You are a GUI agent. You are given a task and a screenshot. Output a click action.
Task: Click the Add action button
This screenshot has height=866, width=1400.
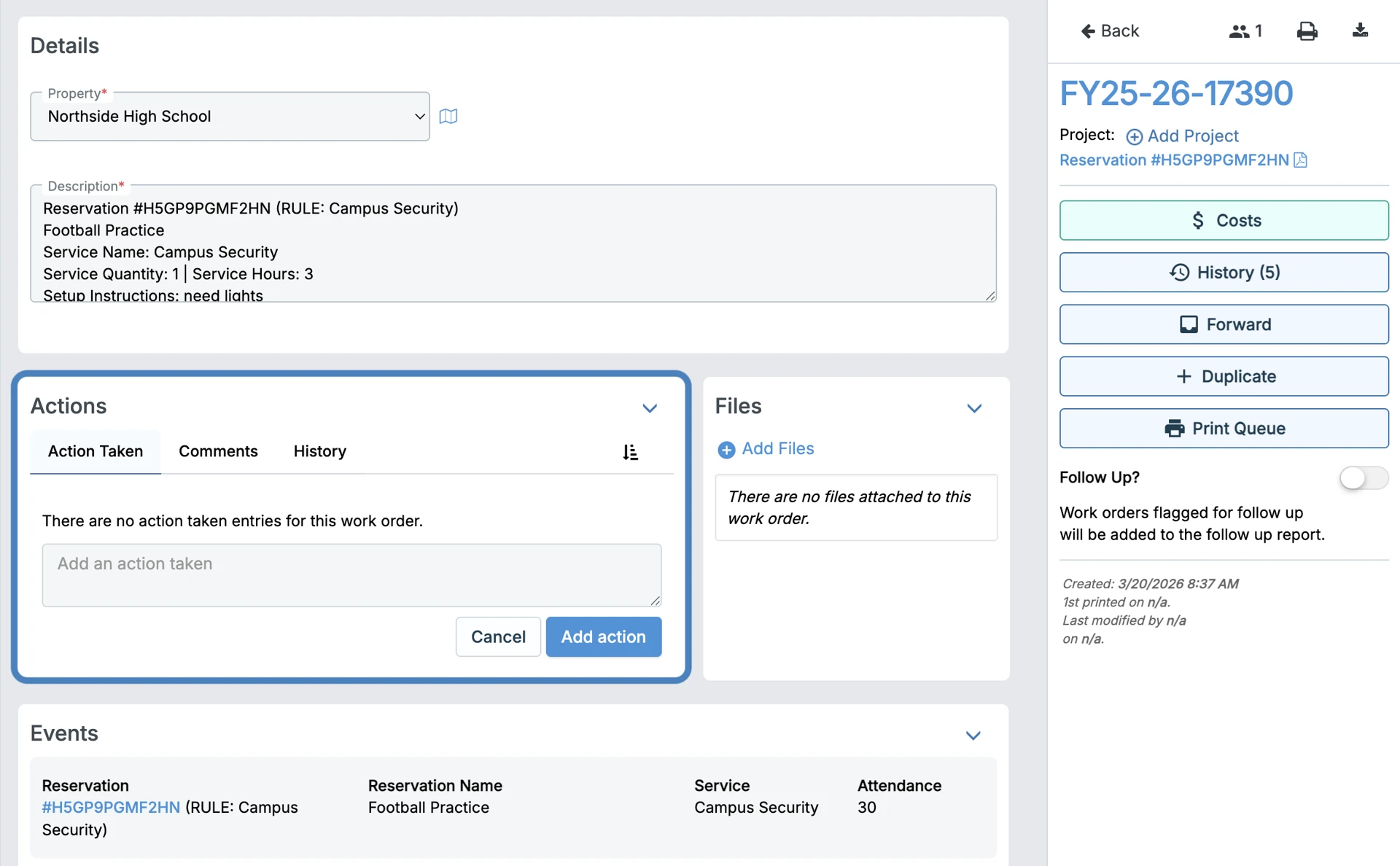[603, 636]
